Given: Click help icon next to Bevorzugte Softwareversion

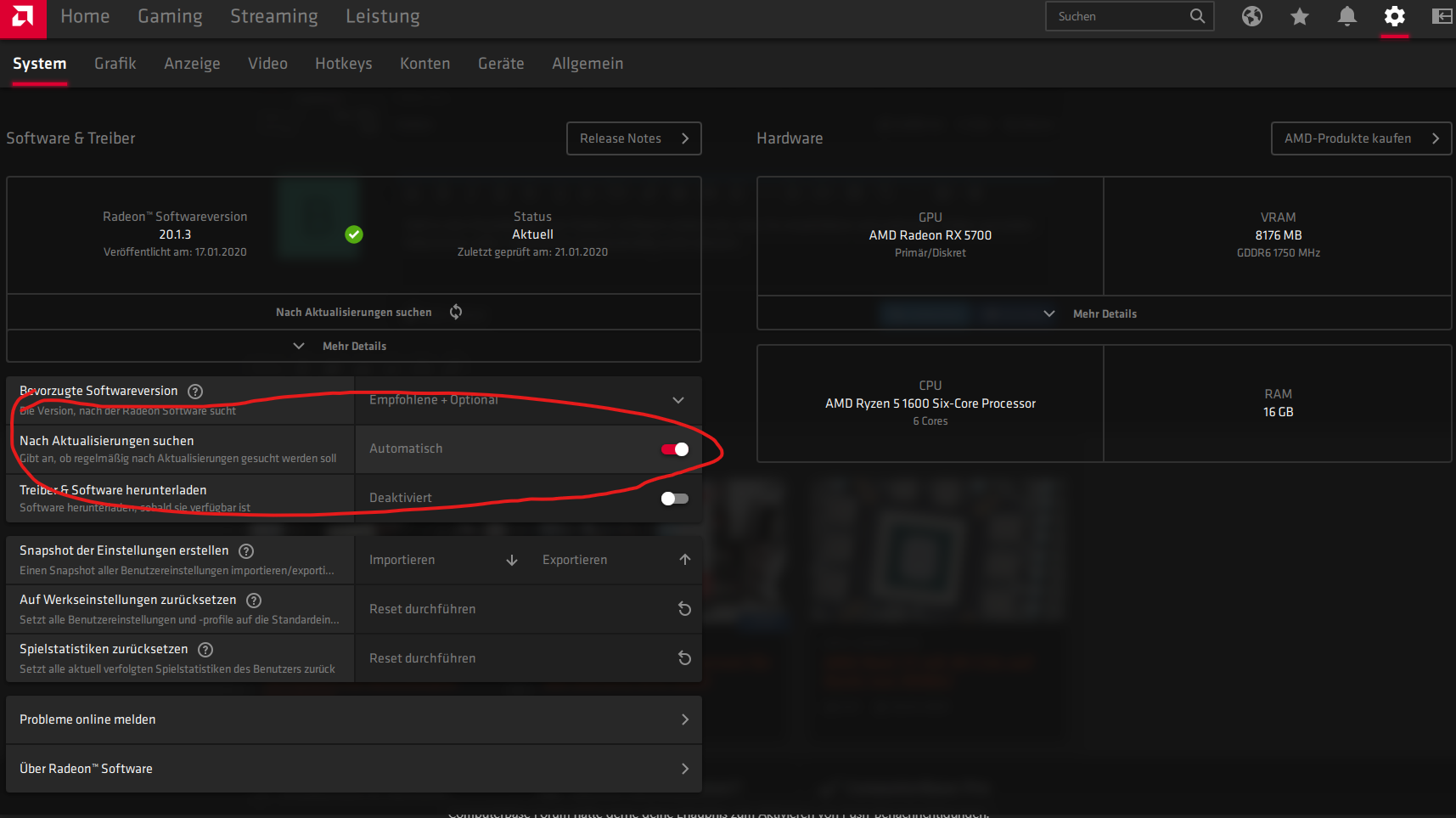Looking at the screenshot, I should click(195, 392).
